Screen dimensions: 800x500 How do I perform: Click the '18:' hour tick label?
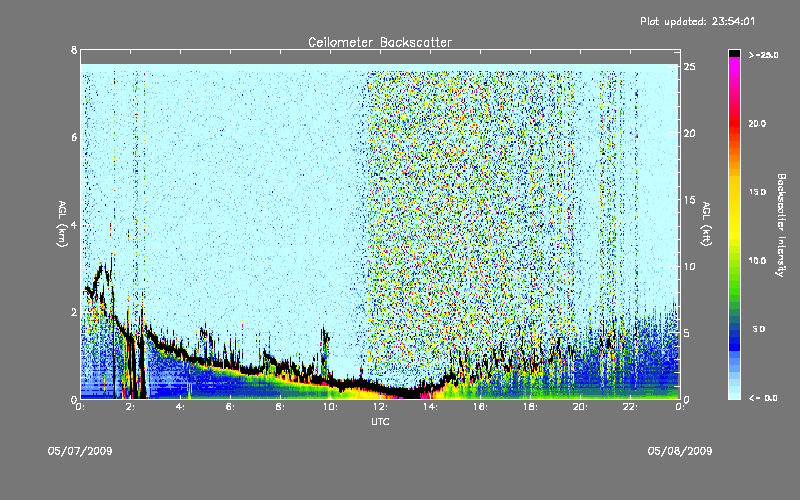pos(530,407)
